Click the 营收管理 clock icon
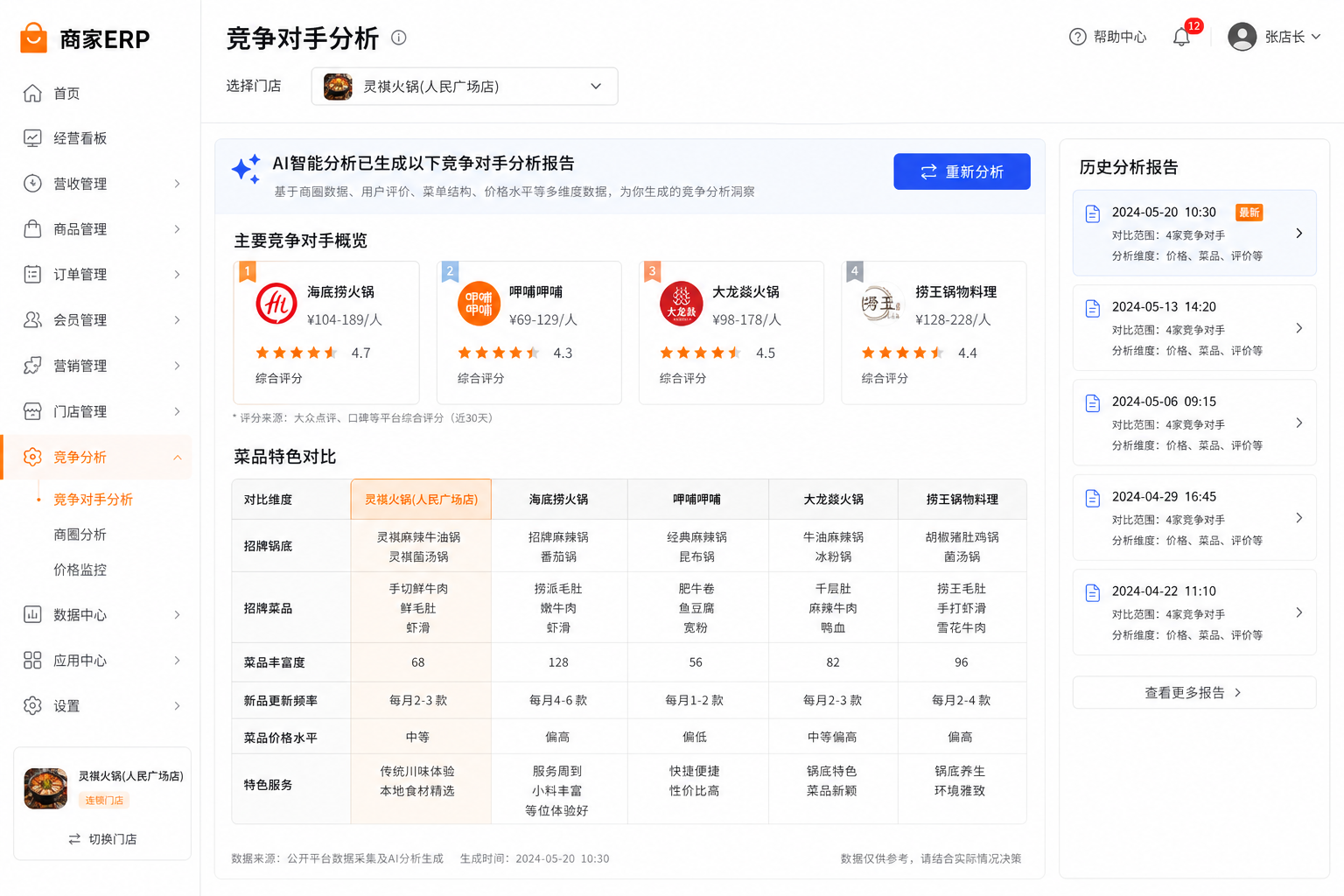This screenshot has height=896, width=1344. pyautogui.click(x=32, y=183)
